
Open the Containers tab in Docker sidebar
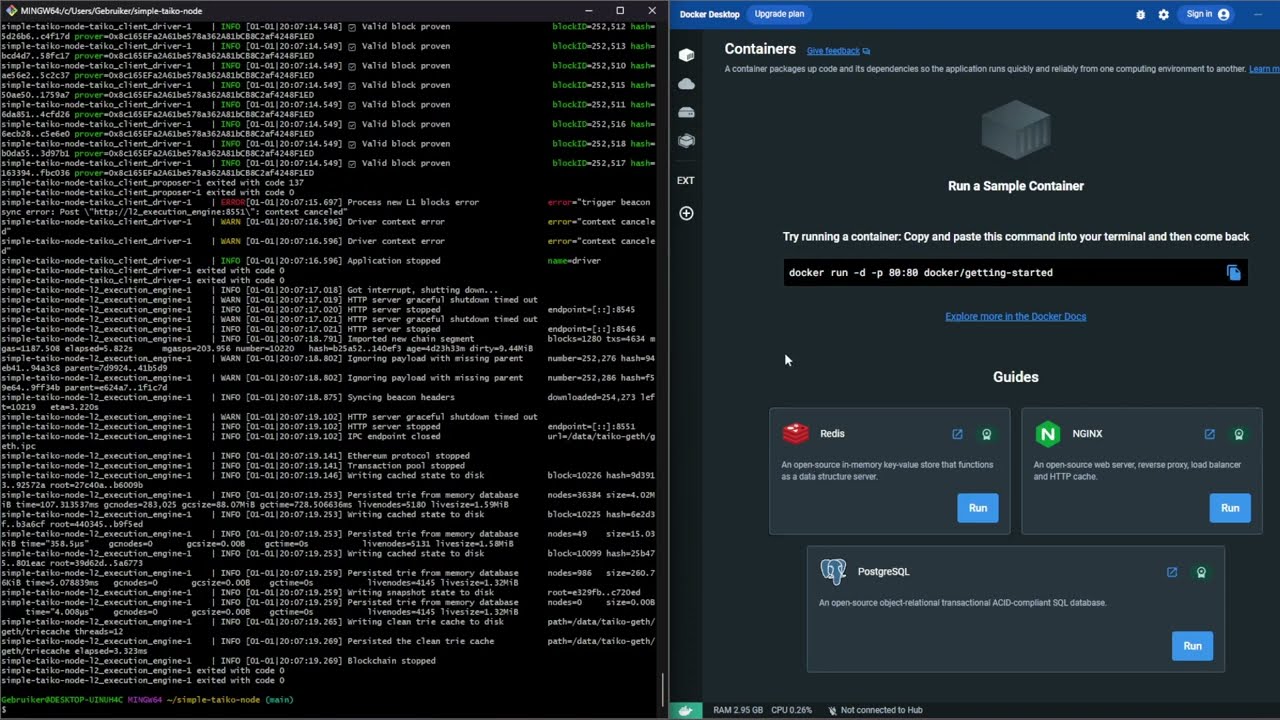(x=686, y=55)
